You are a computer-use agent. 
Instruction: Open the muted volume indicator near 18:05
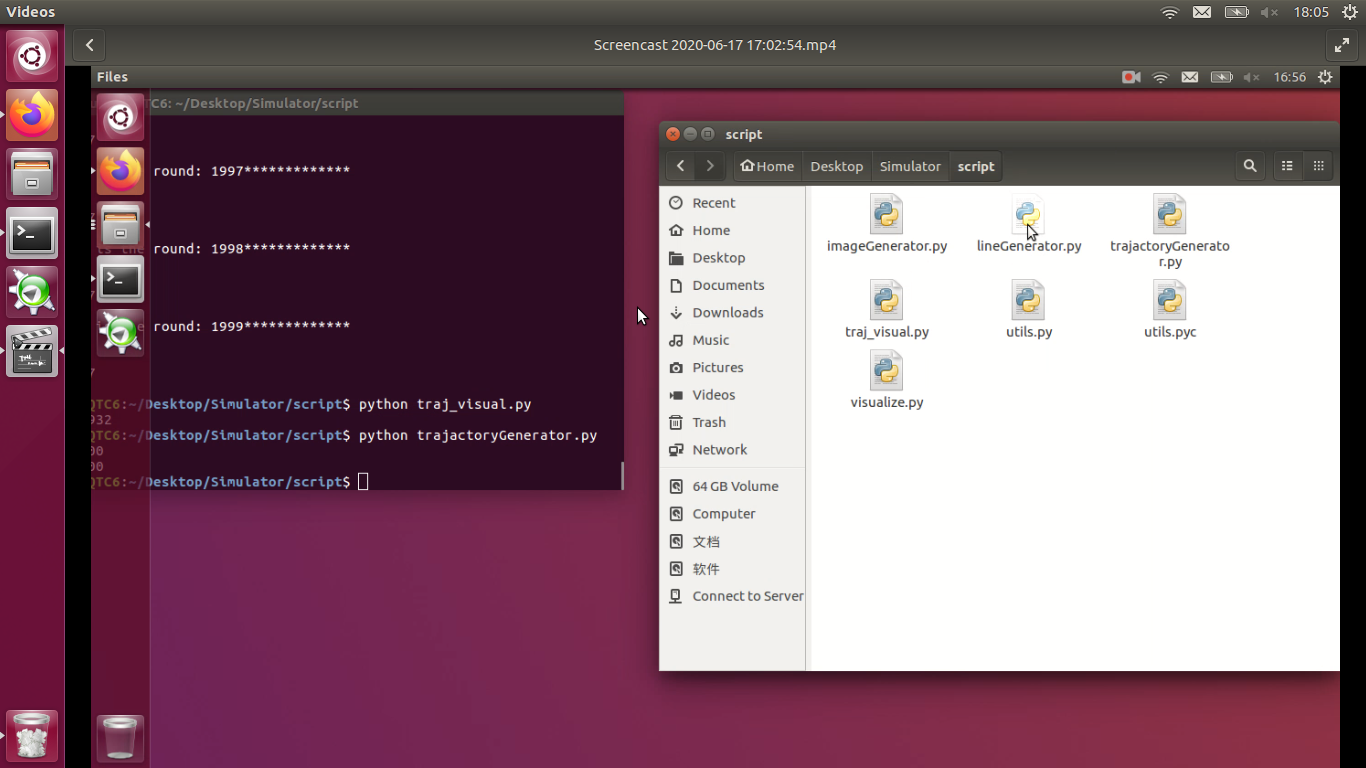(1269, 12)
